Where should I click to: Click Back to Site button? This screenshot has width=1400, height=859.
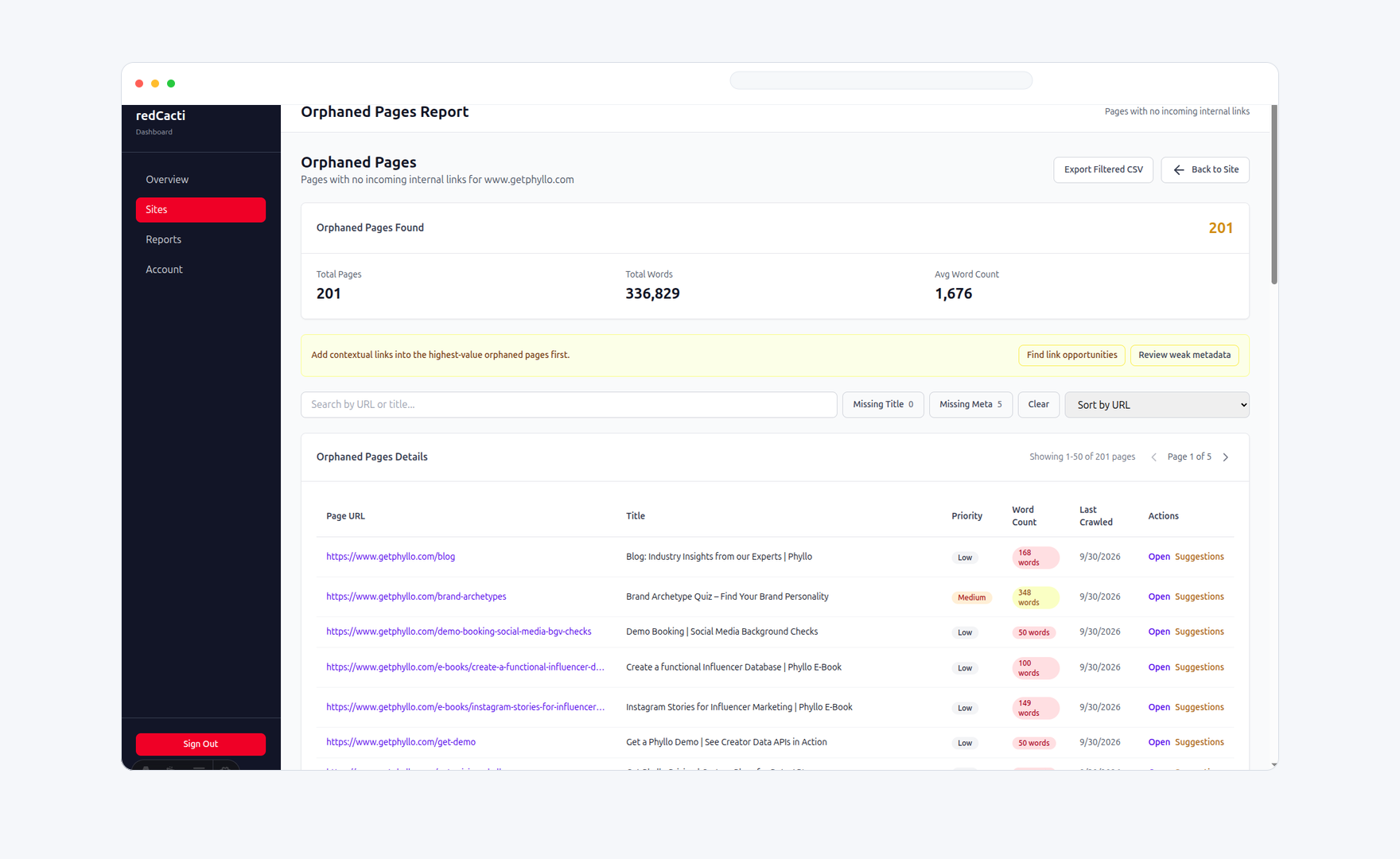pos(1205,169)
